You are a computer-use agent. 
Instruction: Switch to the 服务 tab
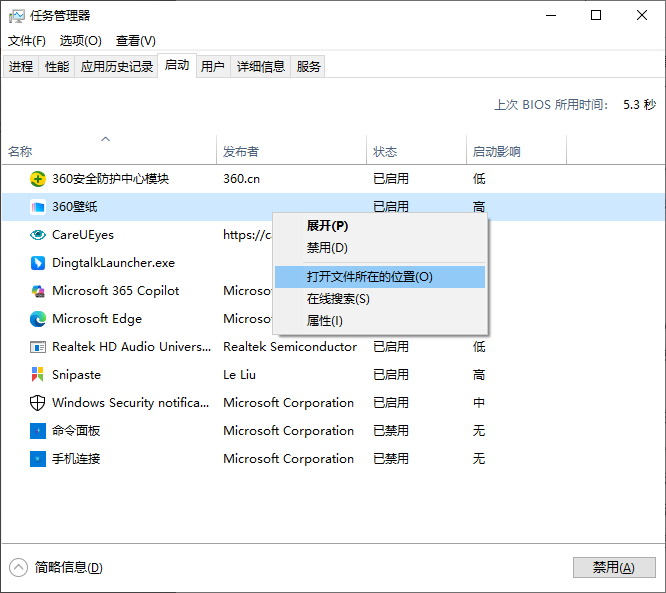point(308,67)
